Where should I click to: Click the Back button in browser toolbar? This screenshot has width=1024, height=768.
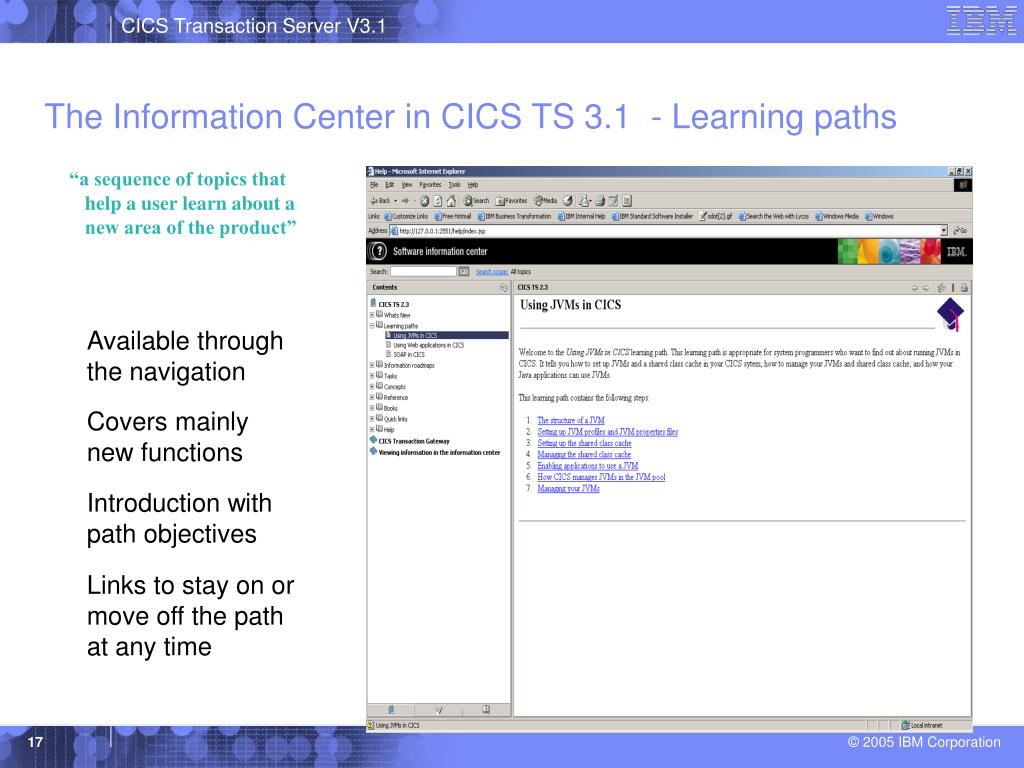(x=381, y=200)
